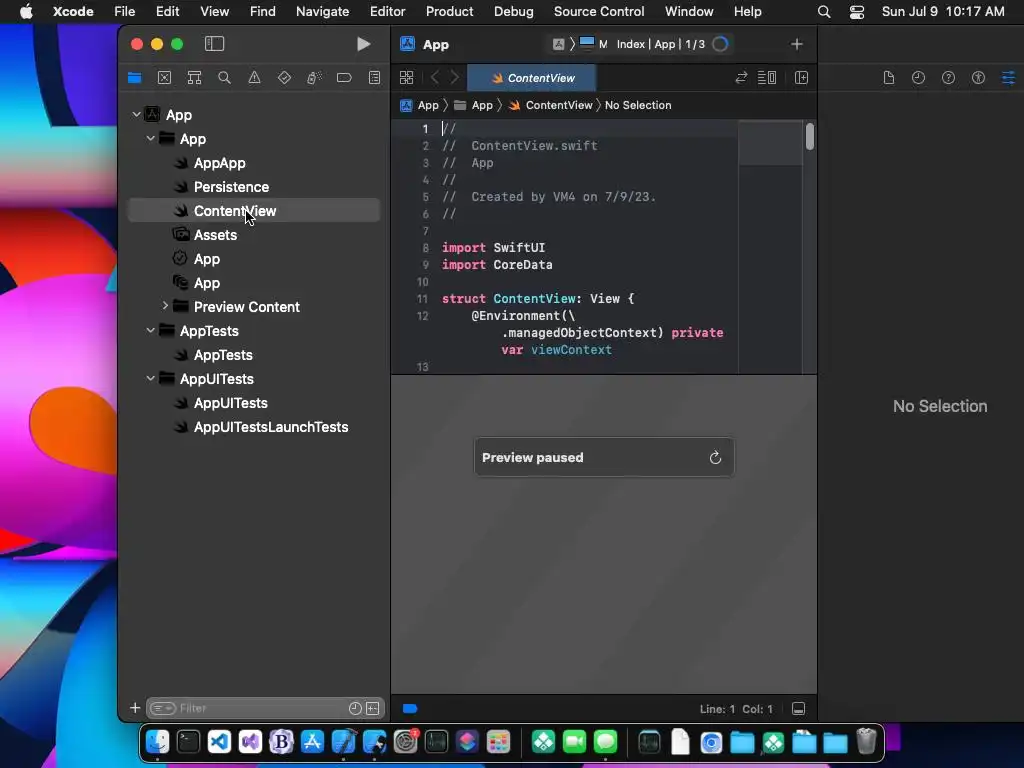Adjust editor options lines icon
Image resolution: width=1024 pixels, height=768 pixels.
(x=767, y=78)
